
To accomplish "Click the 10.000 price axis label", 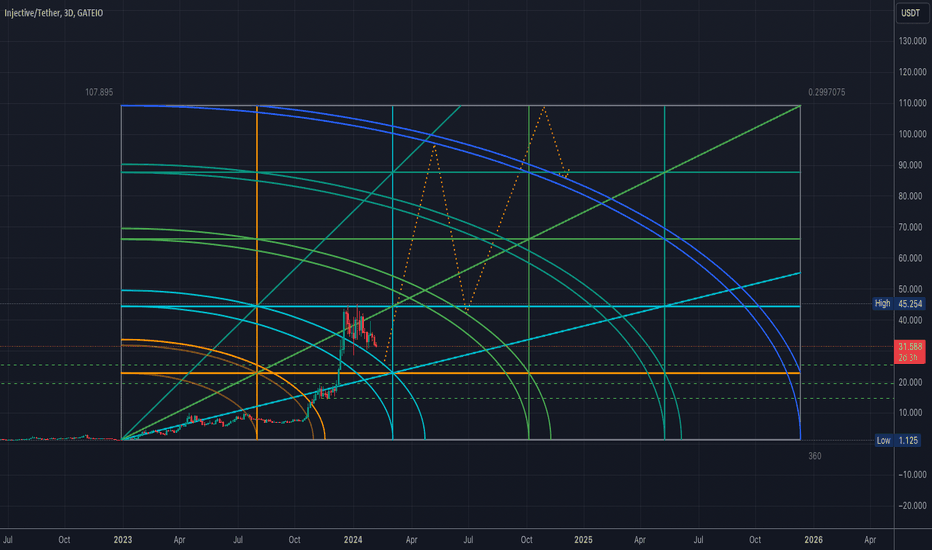I will pyautogui.click(x=911, y=413).
